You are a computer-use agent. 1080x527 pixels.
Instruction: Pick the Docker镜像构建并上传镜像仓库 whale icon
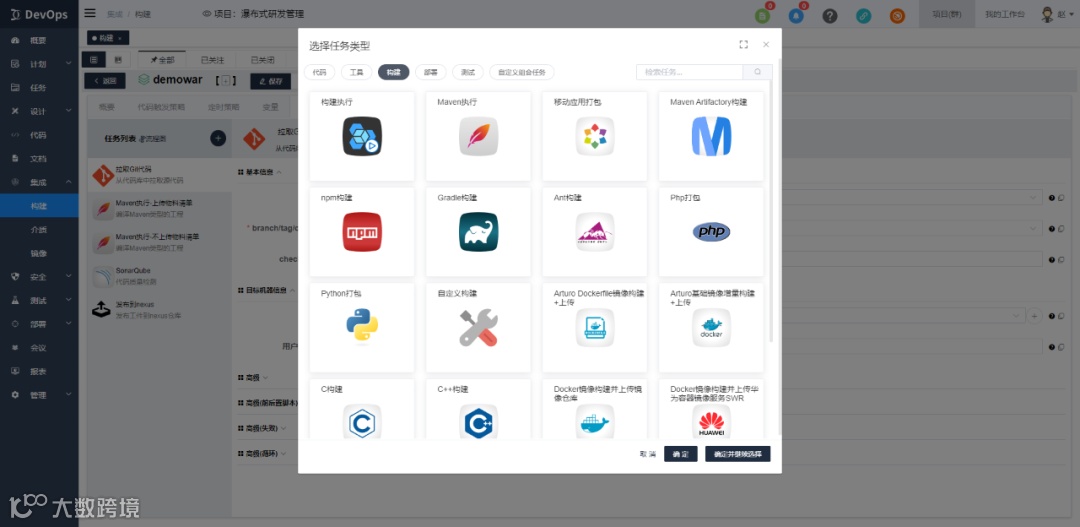[x=595, y=422]
